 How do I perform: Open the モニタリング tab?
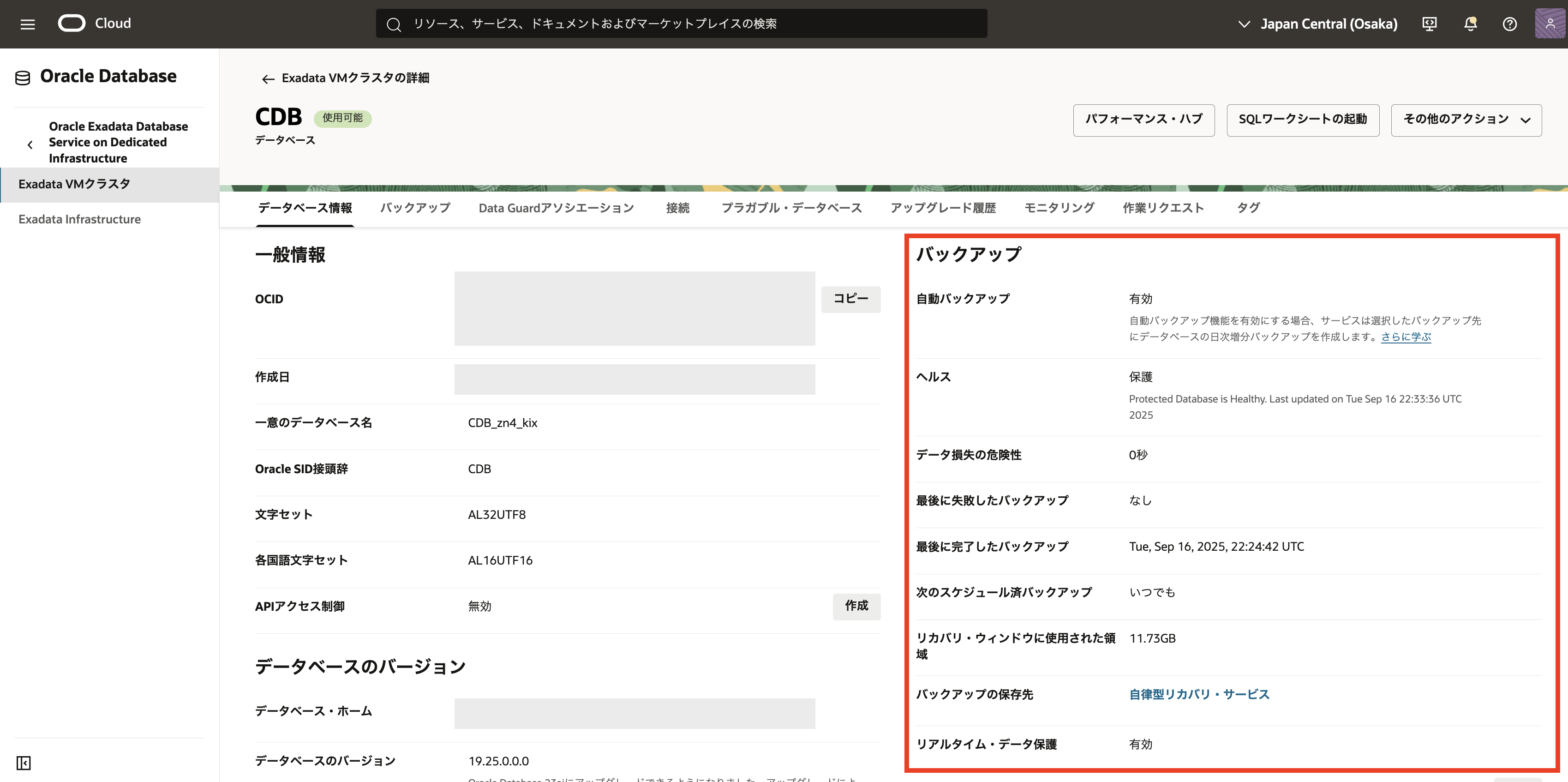click(1059, 208)
